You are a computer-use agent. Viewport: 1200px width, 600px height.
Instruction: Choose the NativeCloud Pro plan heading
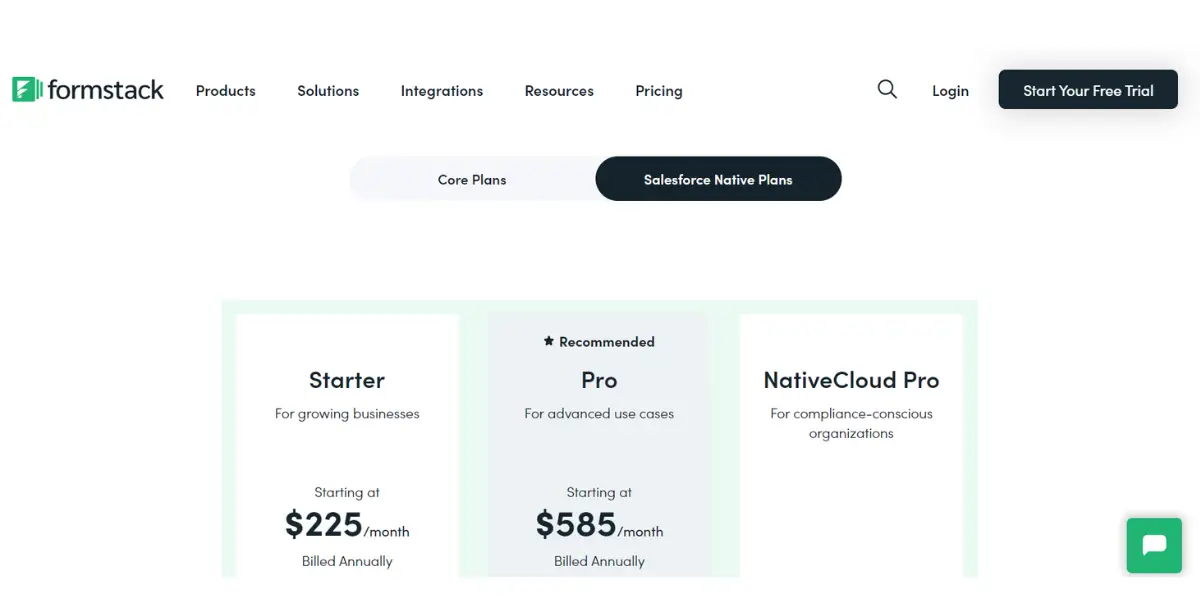point(851,380)
